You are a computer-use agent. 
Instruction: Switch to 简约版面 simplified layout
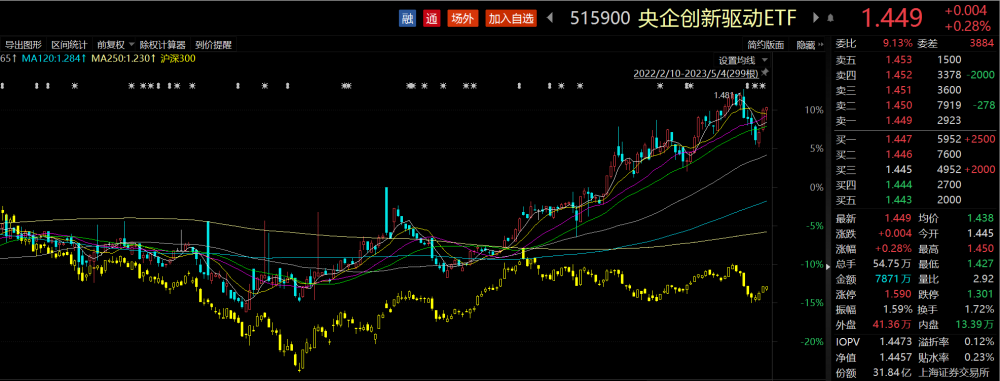(766, 45)
